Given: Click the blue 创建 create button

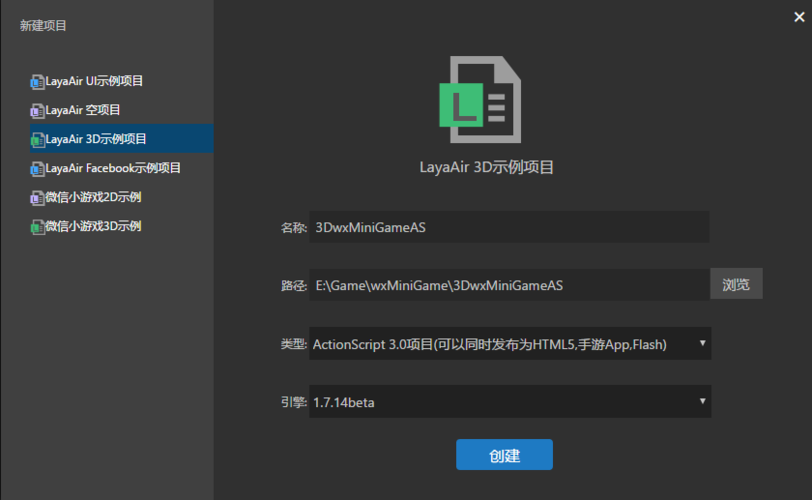Looking at the screenshot, I should (504, 455).
